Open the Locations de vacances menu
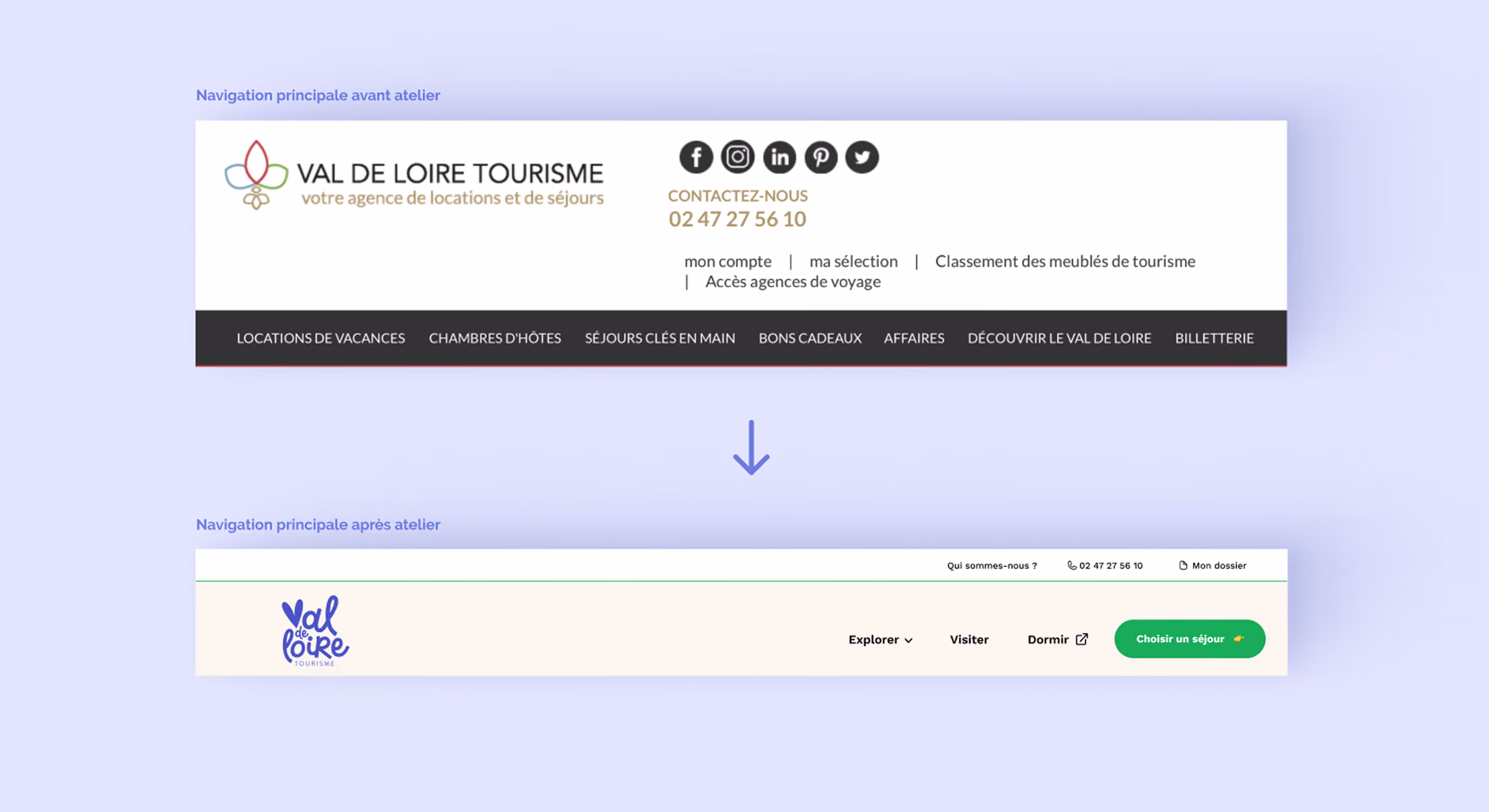Image resolution: width=1489 pixels, height=812 pixels. 321,338
